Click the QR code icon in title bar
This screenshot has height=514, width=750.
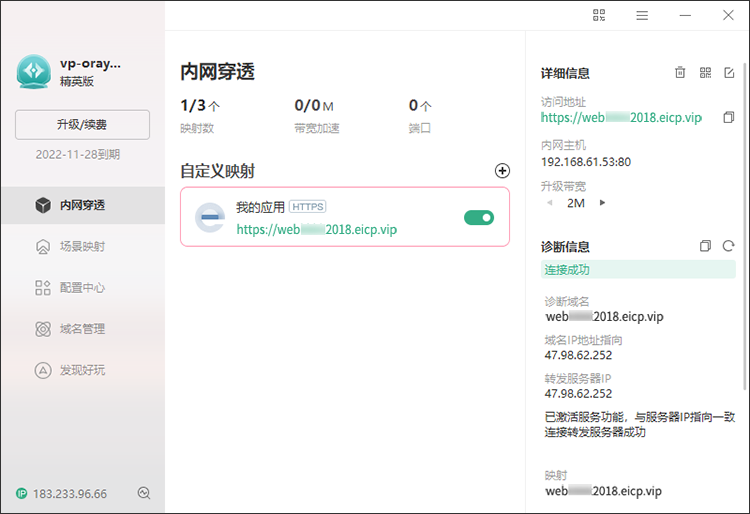pos(599,15)
